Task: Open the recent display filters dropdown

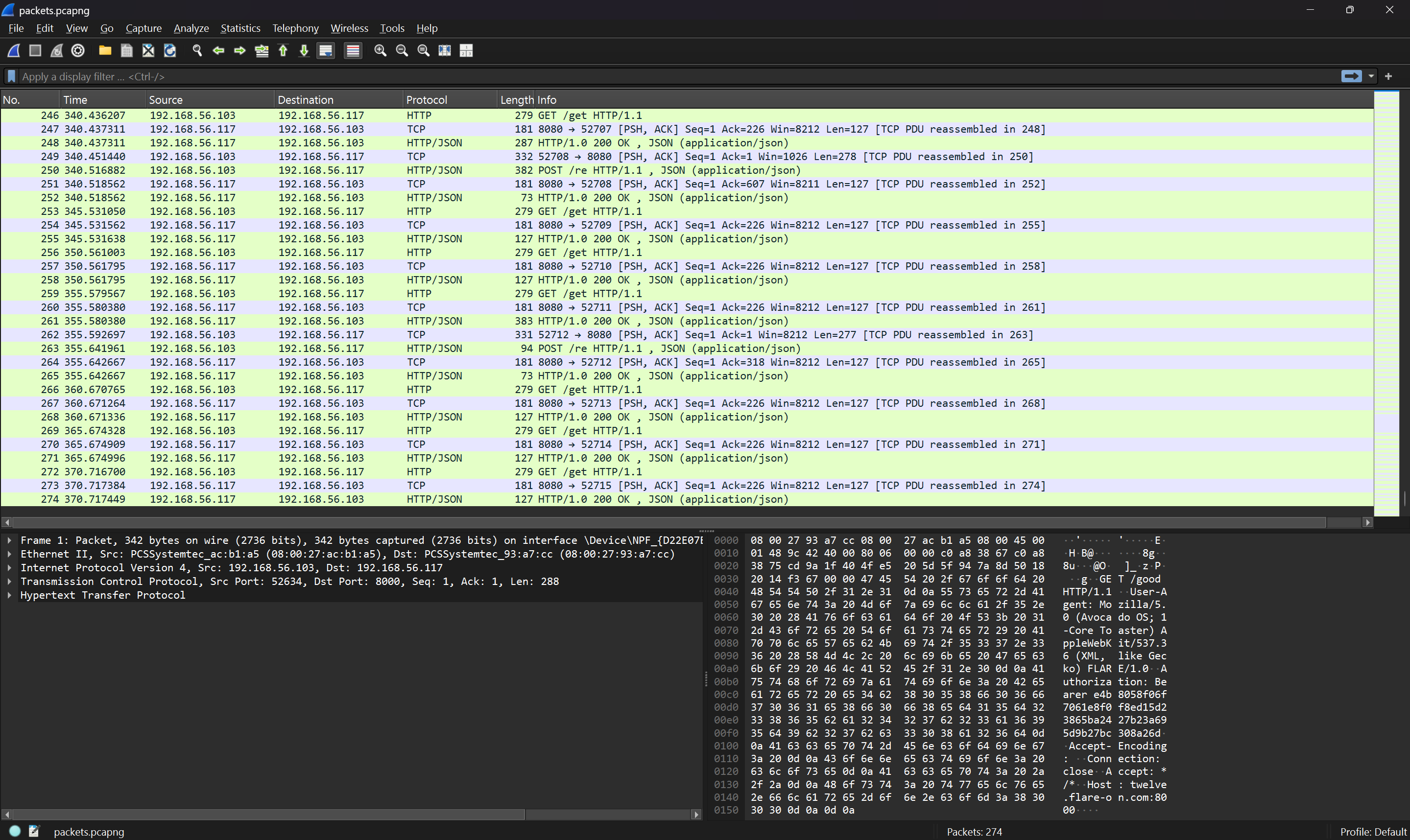Action: point(1371,76)
